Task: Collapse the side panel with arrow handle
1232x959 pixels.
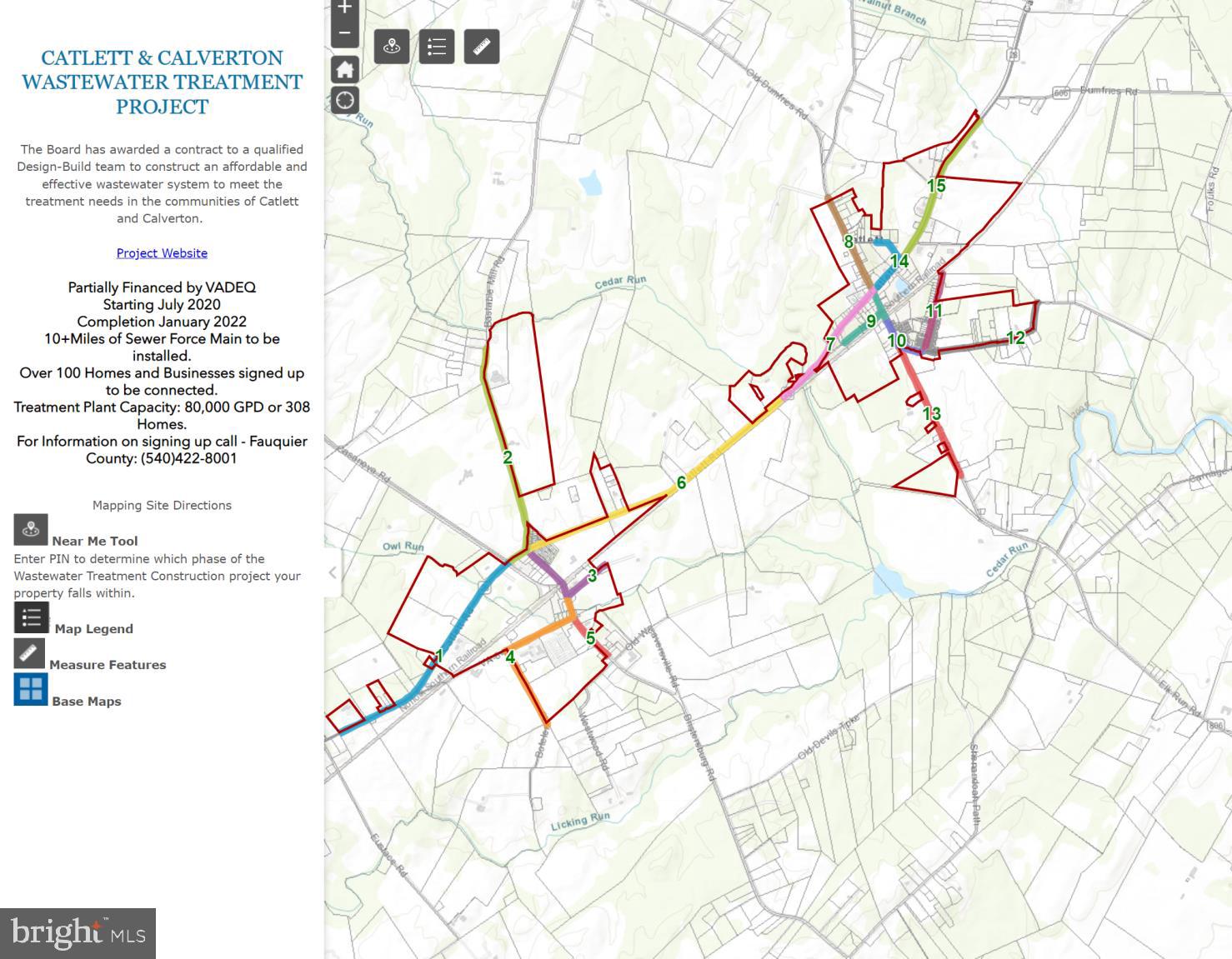Action: tap(333, 572)
